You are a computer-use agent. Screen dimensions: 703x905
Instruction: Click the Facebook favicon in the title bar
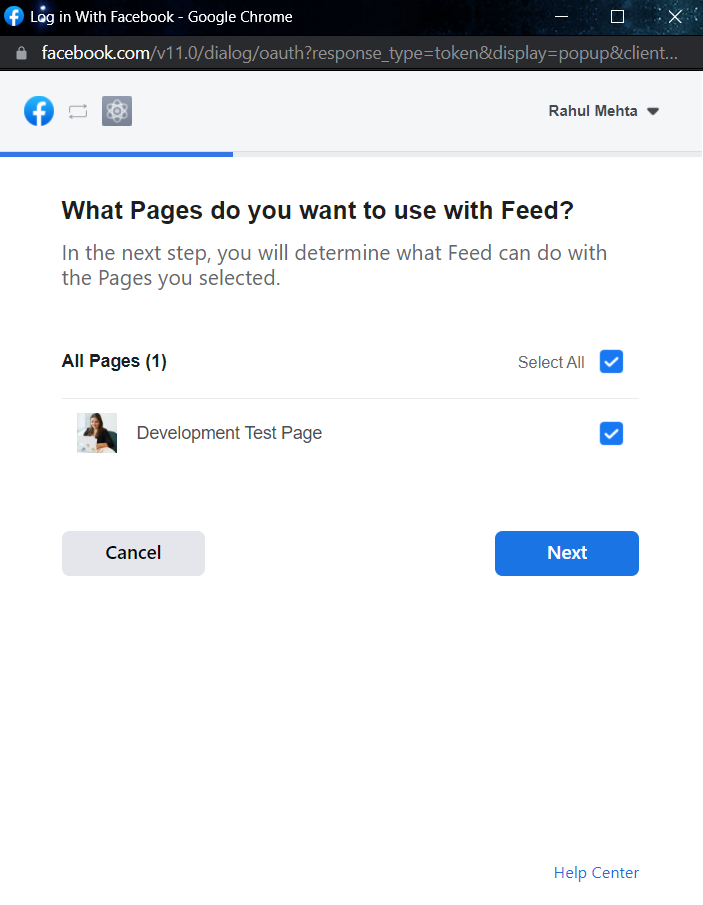click(13, 16)
